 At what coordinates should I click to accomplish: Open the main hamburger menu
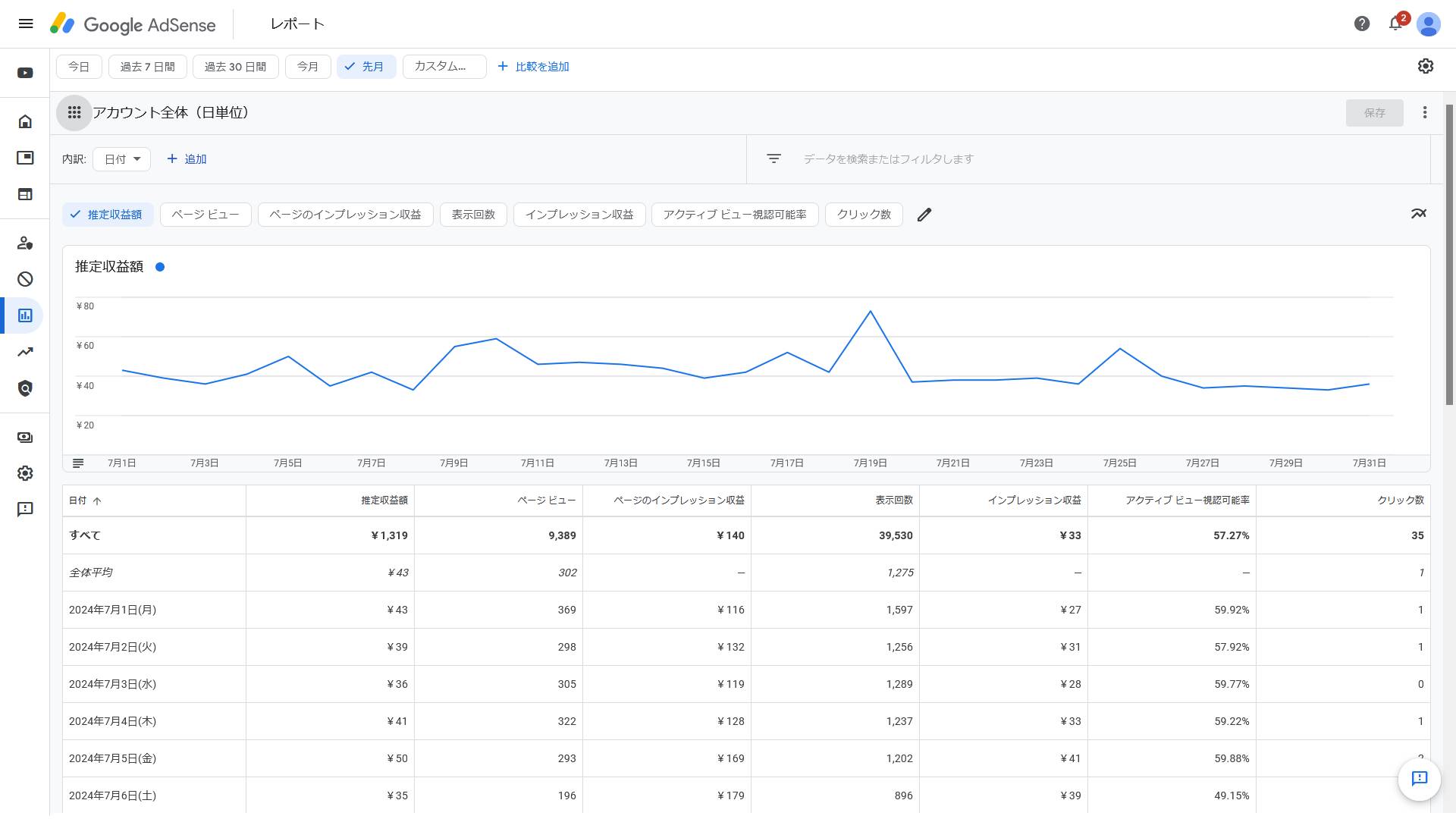coord(26,24)
